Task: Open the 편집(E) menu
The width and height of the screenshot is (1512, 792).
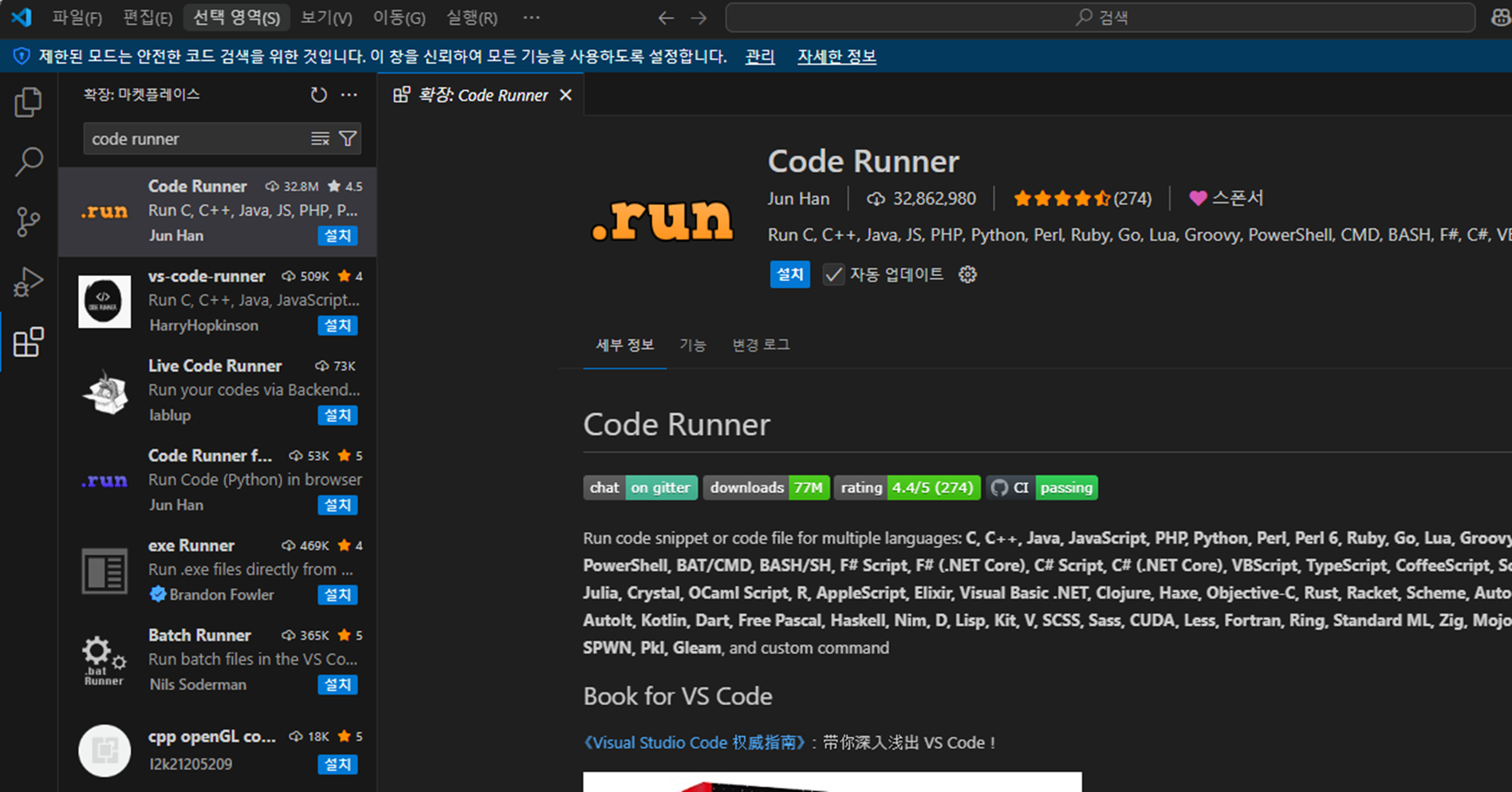Action: click(x=148, y=18)
